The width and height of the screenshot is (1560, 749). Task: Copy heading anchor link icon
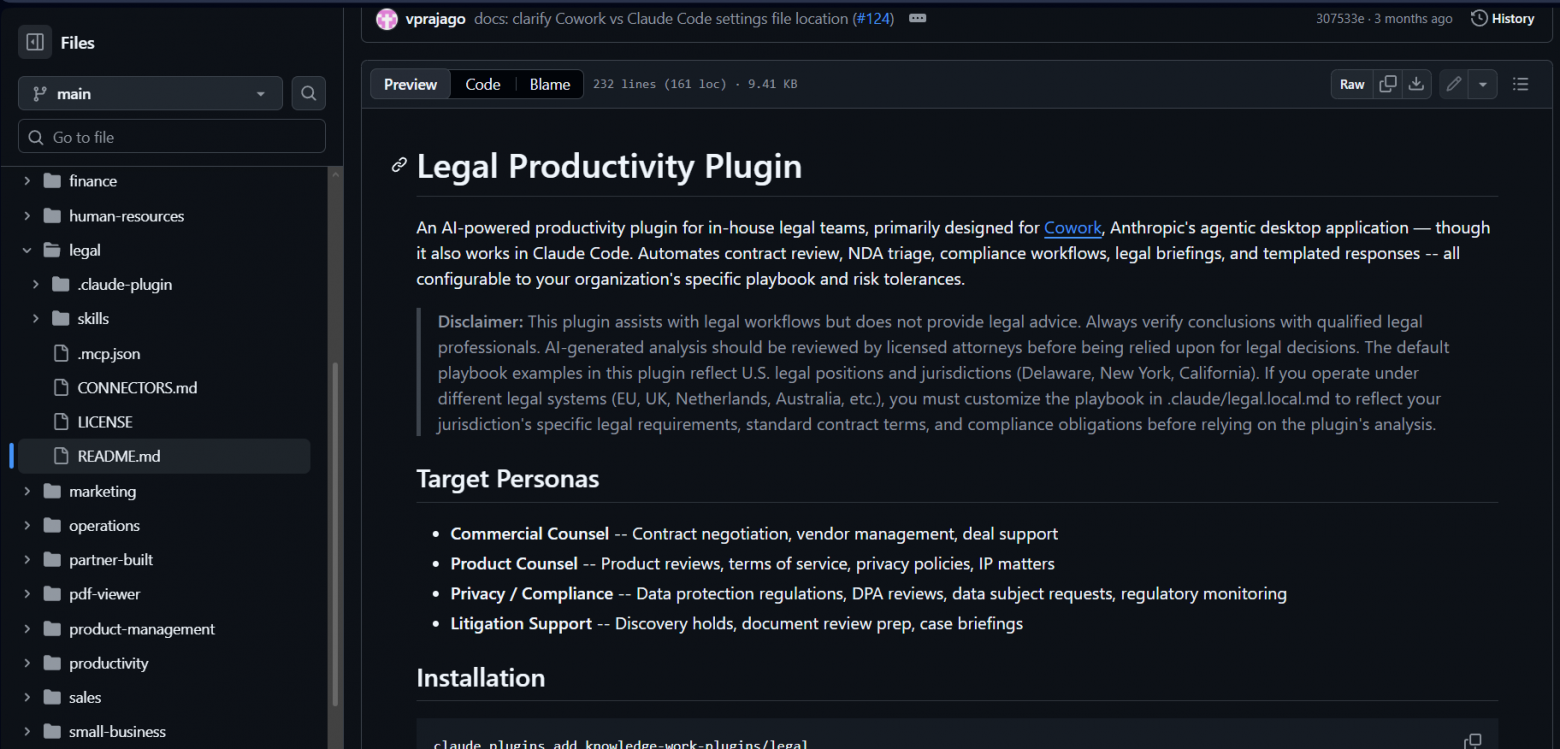[x=399, y=165]
